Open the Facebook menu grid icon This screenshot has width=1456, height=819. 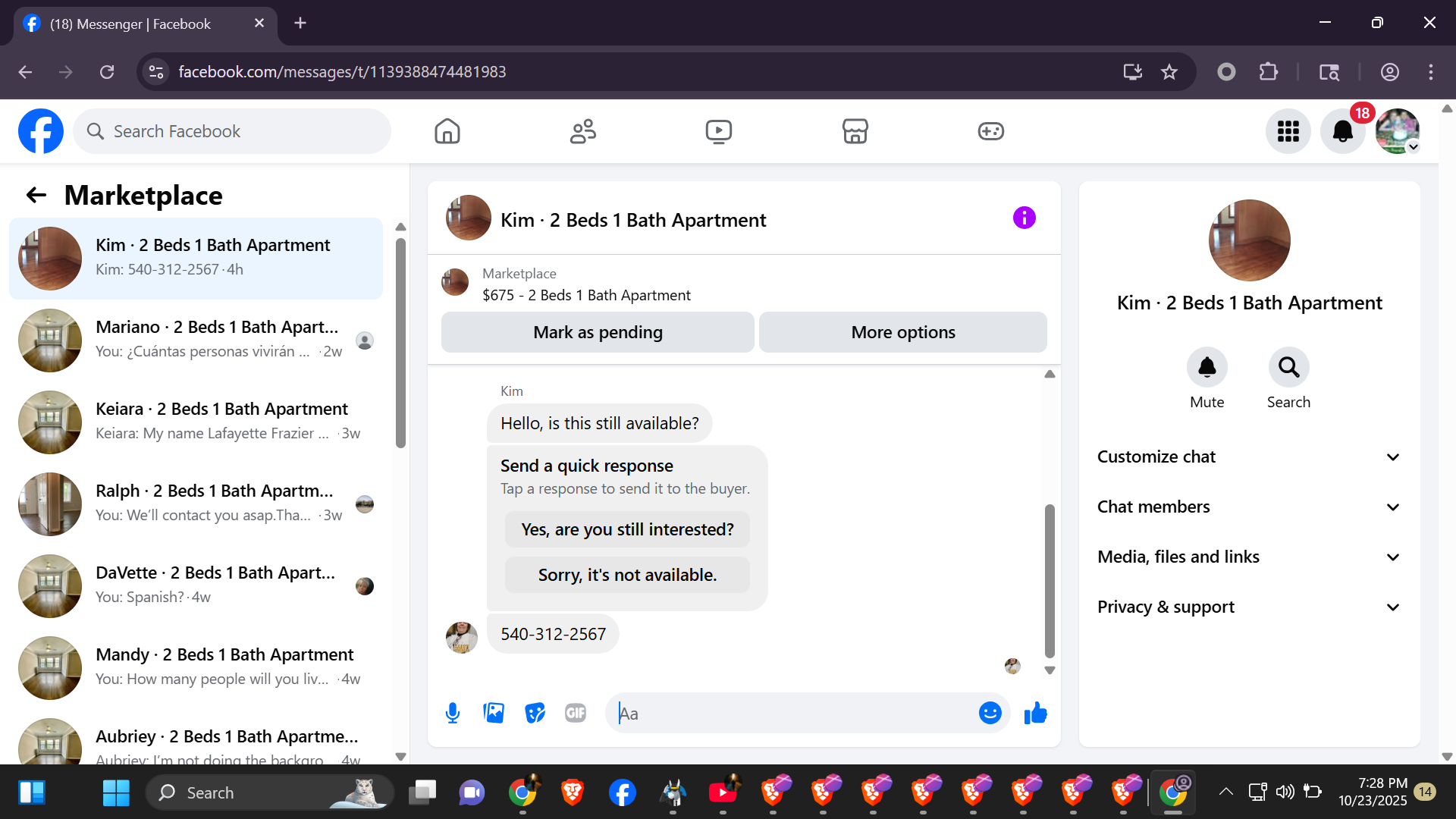coord(1288,132)
